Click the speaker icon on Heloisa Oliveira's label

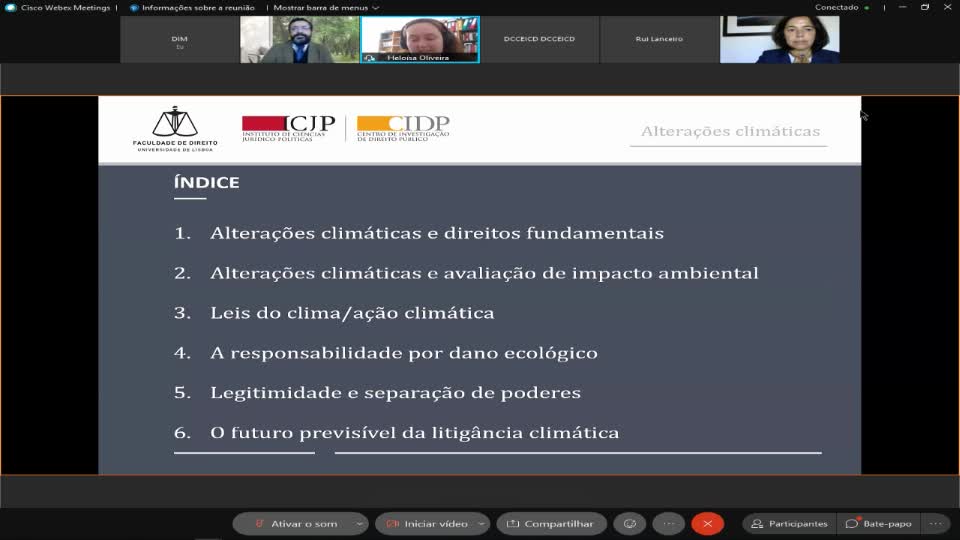(x=370, y=58)
